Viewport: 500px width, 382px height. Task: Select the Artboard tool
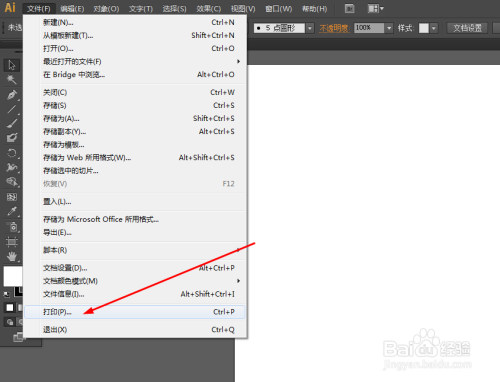coord(12,242)
